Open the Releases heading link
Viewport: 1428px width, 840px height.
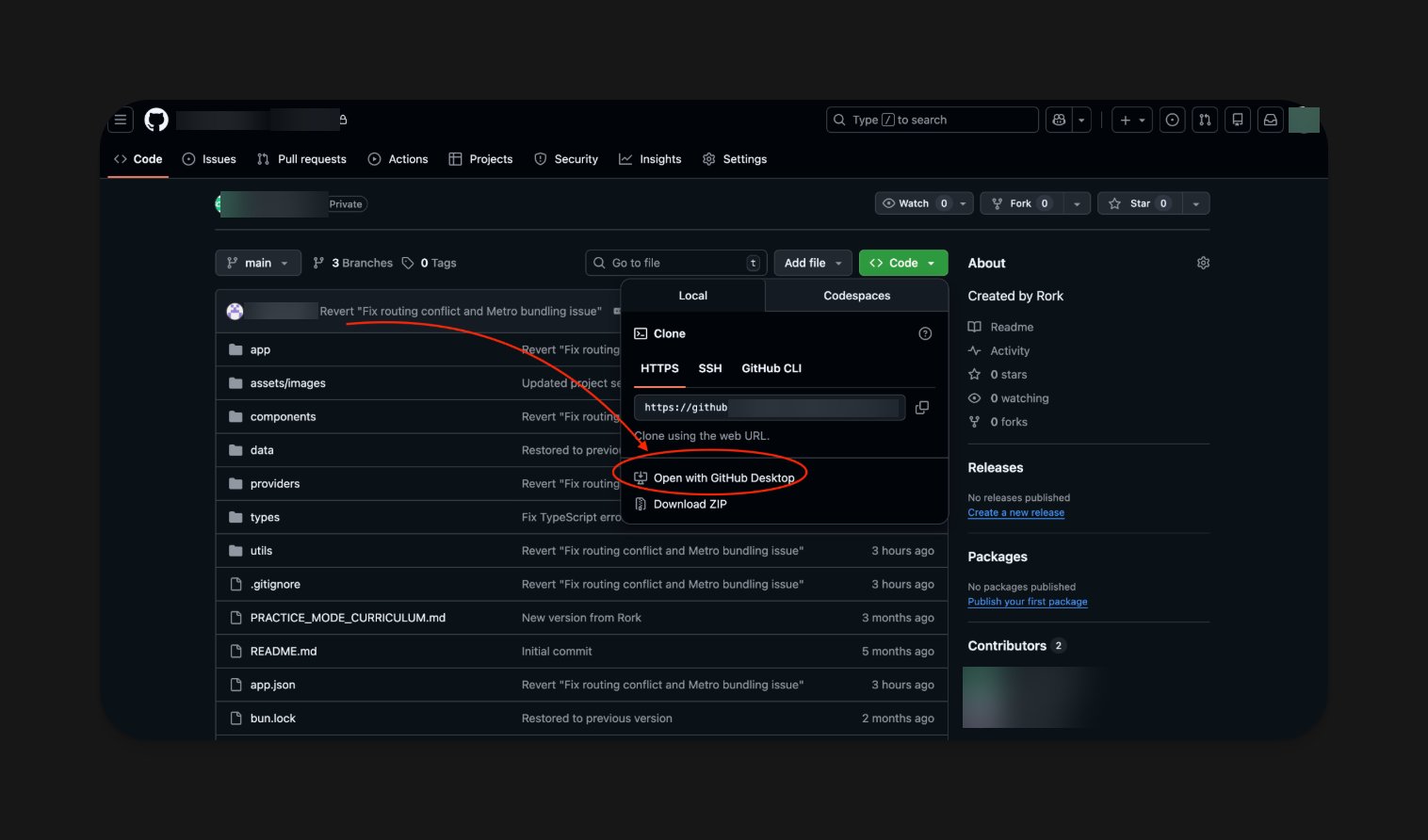(996, 467)
